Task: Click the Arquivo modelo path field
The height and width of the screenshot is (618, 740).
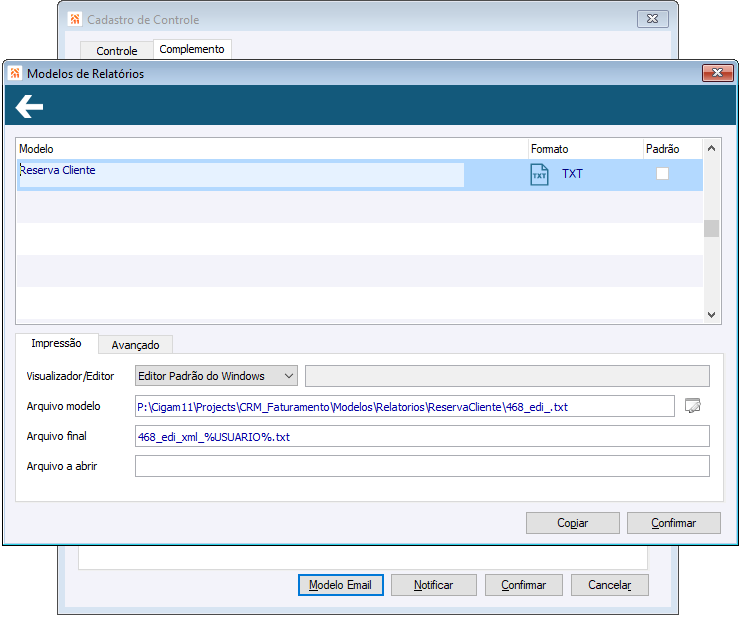Action: (x=404, y=406)
